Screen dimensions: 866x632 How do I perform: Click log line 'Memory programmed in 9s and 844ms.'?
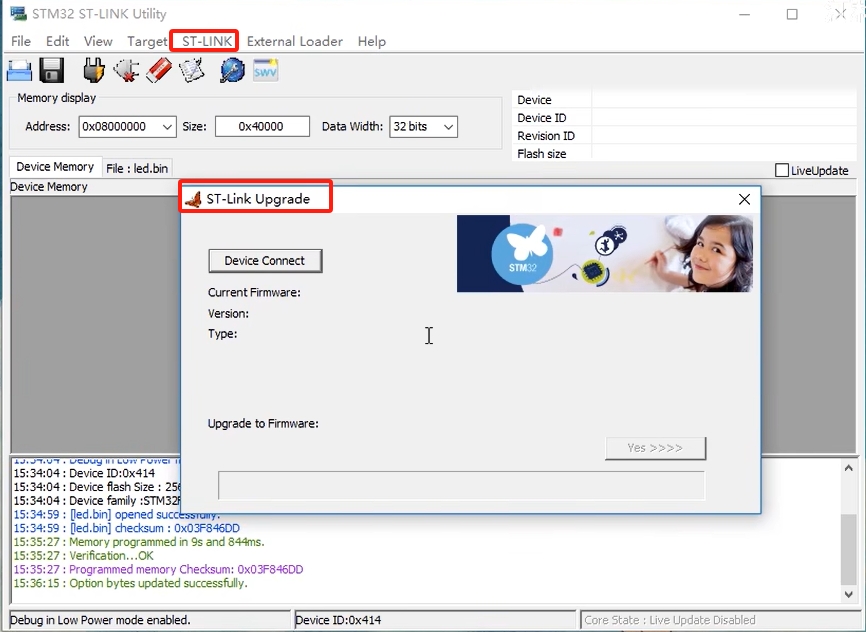[139, 542]
